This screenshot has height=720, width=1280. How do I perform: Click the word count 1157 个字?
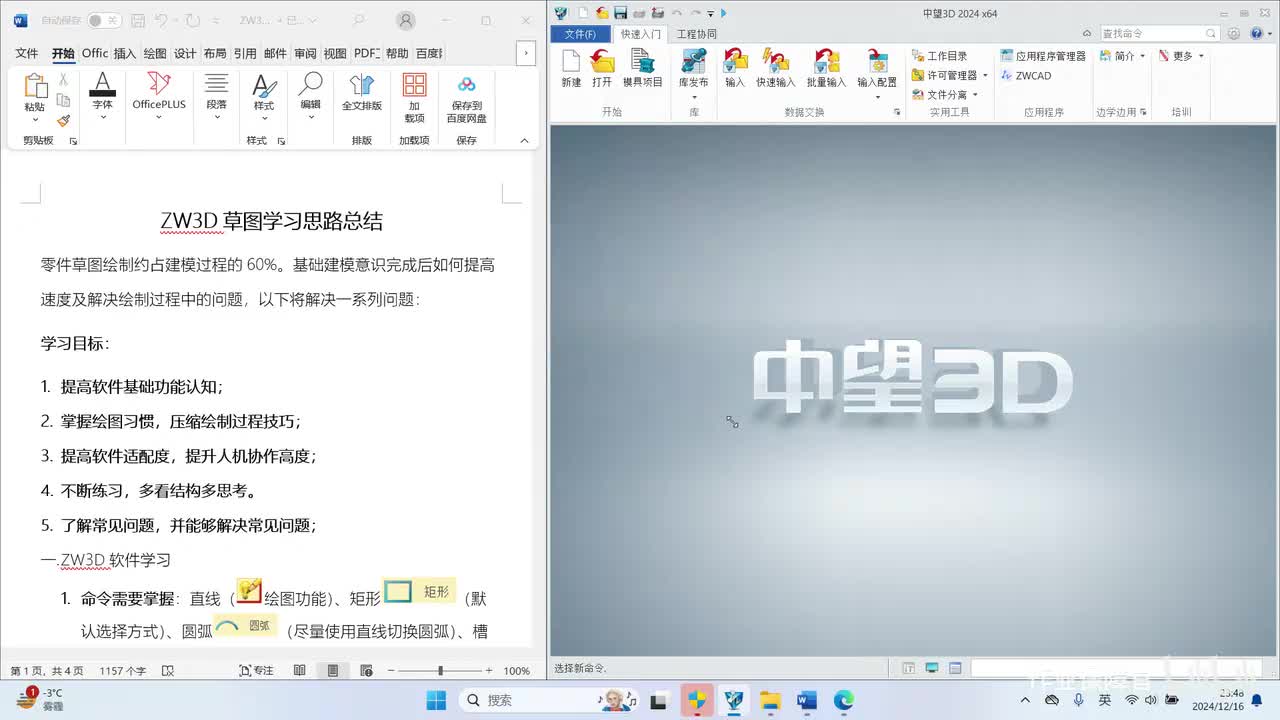point(123,670)
